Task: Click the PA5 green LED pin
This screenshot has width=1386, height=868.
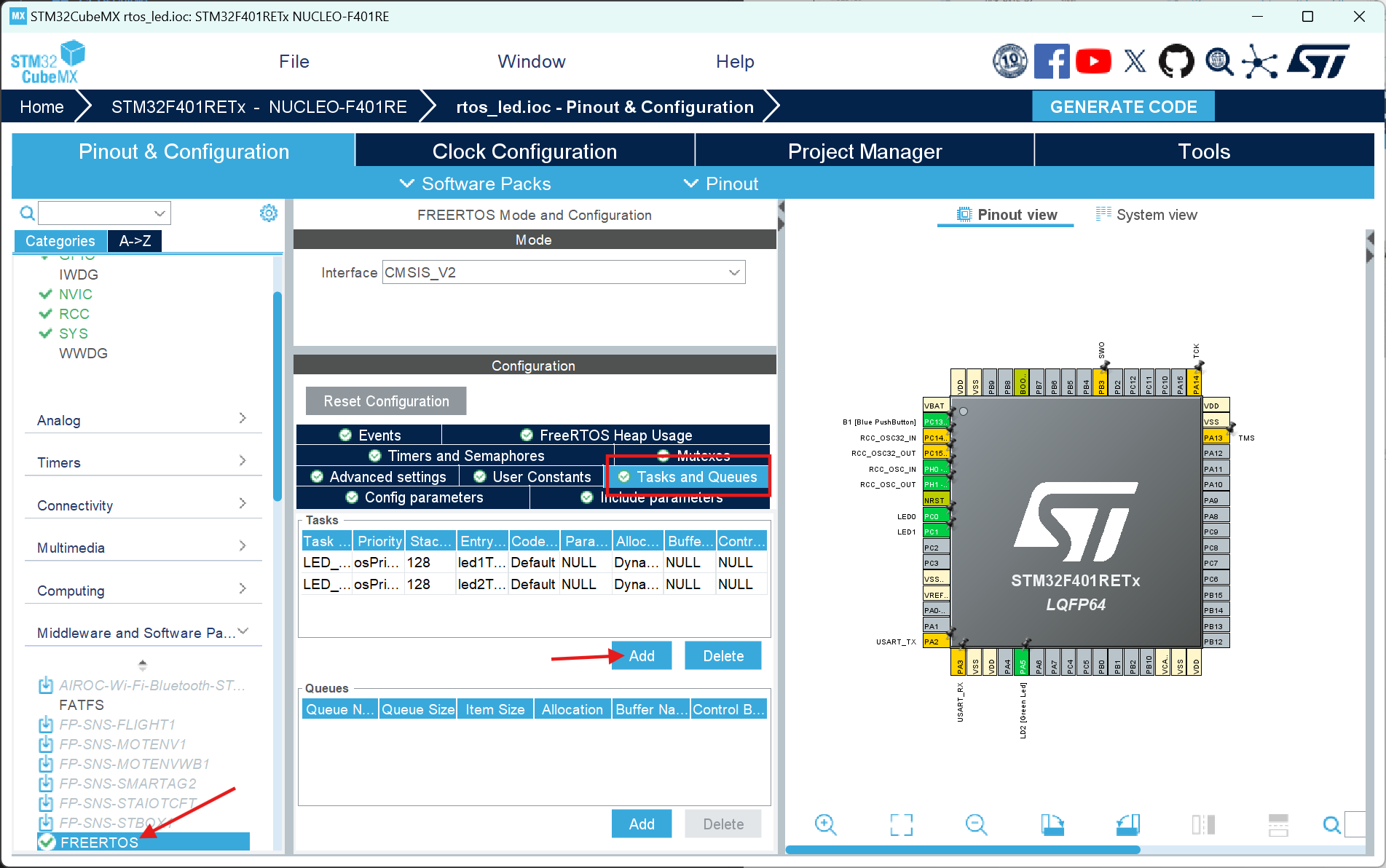Action: [x=1023, y=663]
